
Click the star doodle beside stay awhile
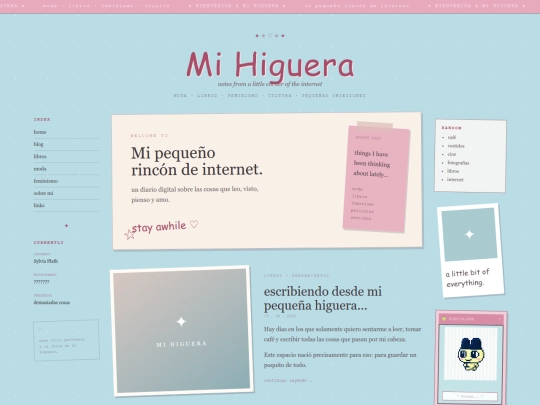[129, 235]
